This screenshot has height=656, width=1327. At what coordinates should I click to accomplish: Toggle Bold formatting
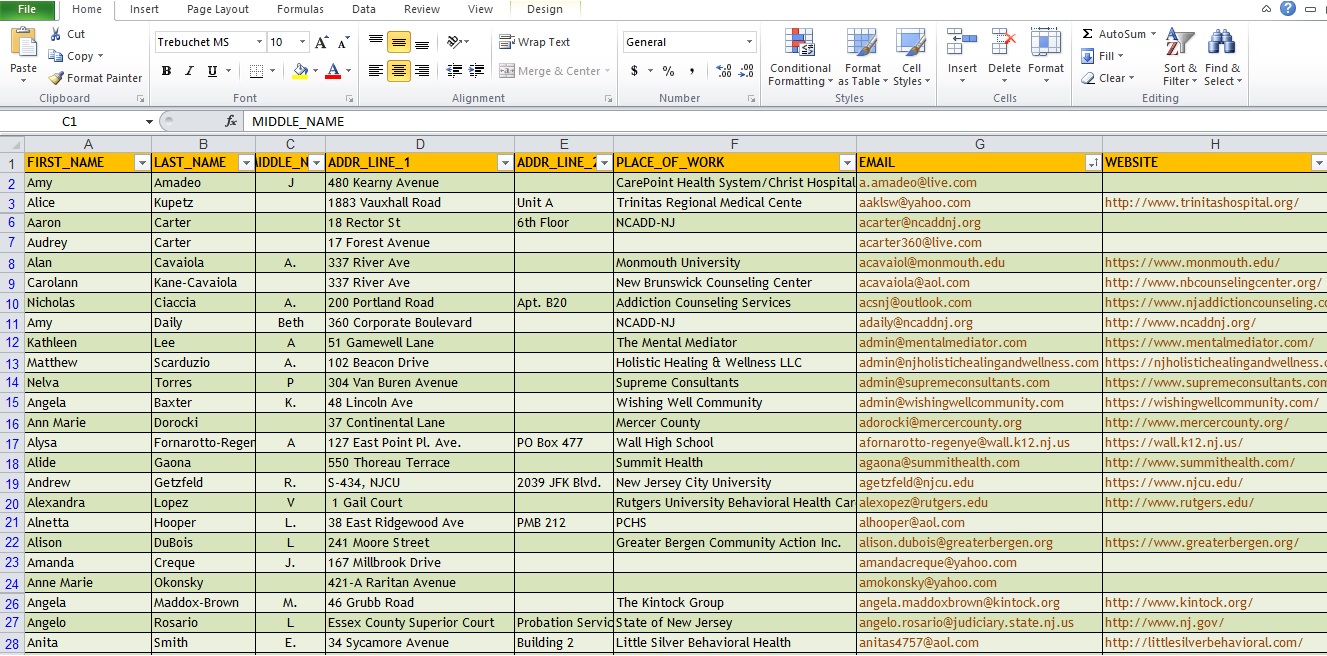[x=166, y=71]
